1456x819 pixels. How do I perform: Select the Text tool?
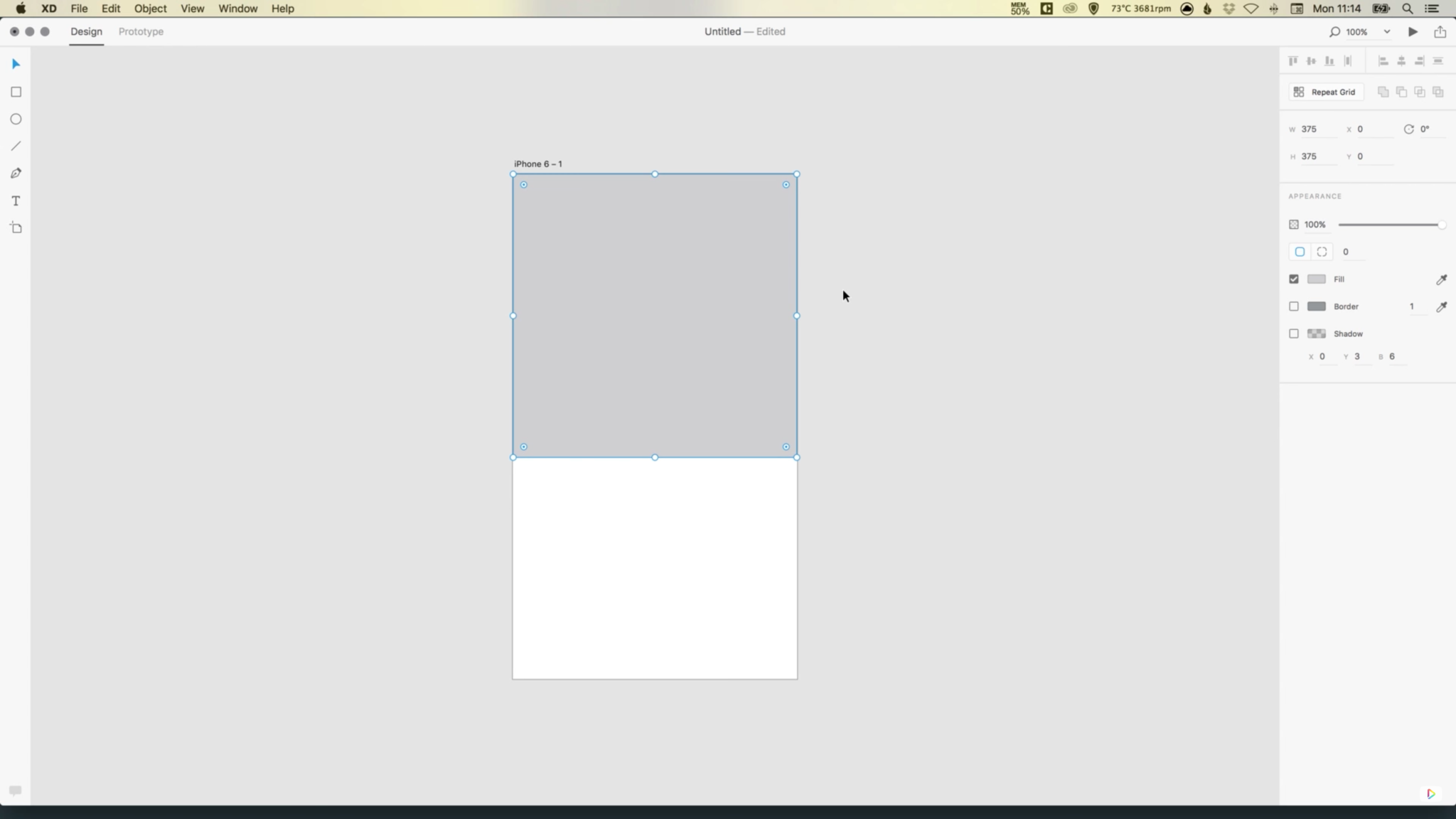(16, 200)
